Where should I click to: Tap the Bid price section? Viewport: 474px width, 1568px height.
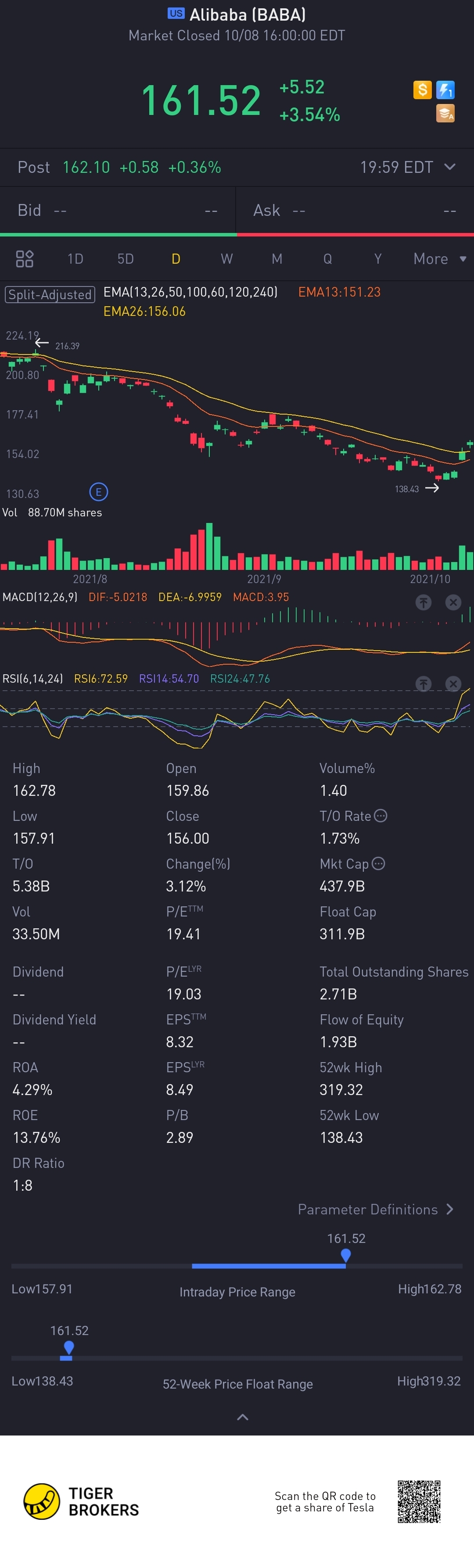pyautogui.click(x=118, y=210)
